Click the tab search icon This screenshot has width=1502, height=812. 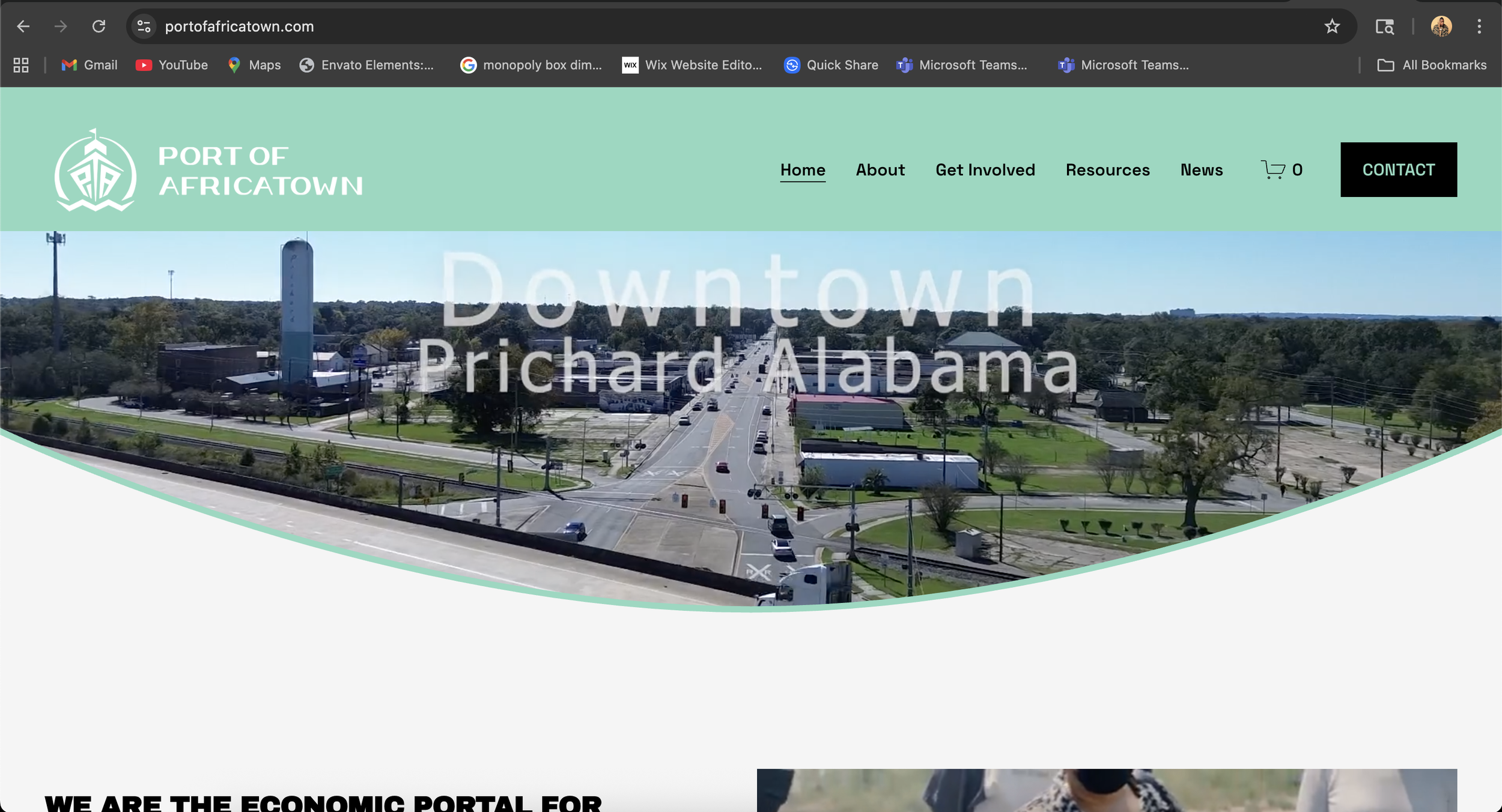(1384, 26)
